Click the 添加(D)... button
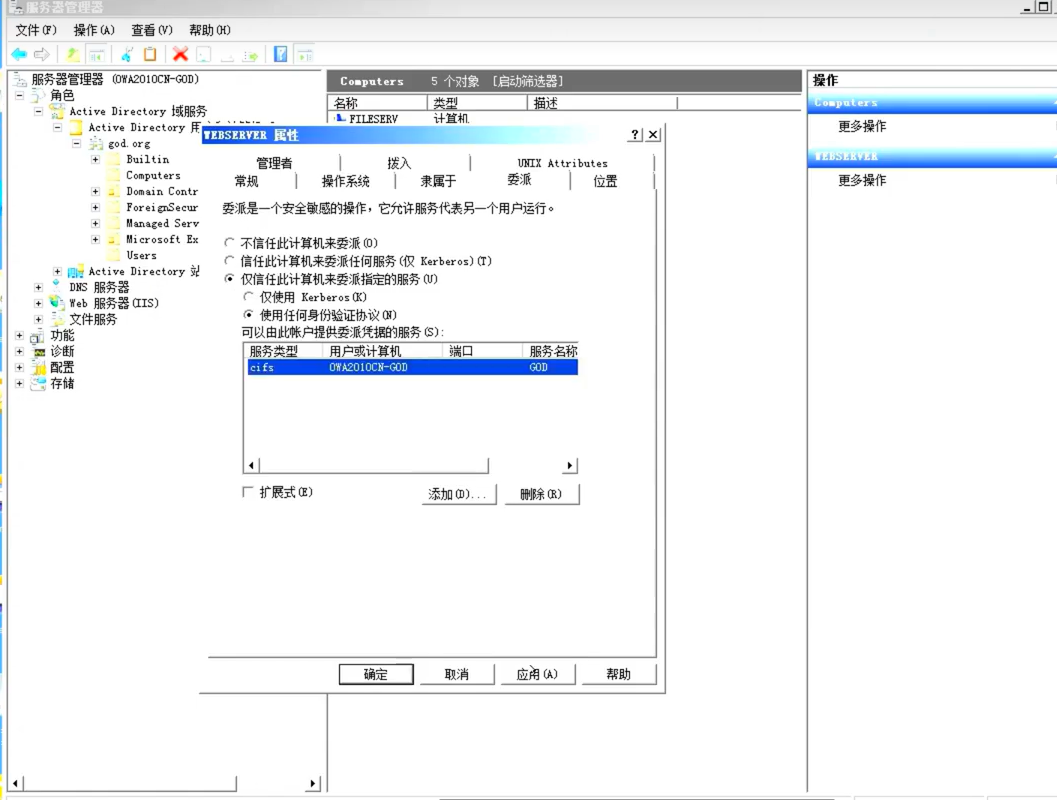1057x800 pixels. (459, 494)
